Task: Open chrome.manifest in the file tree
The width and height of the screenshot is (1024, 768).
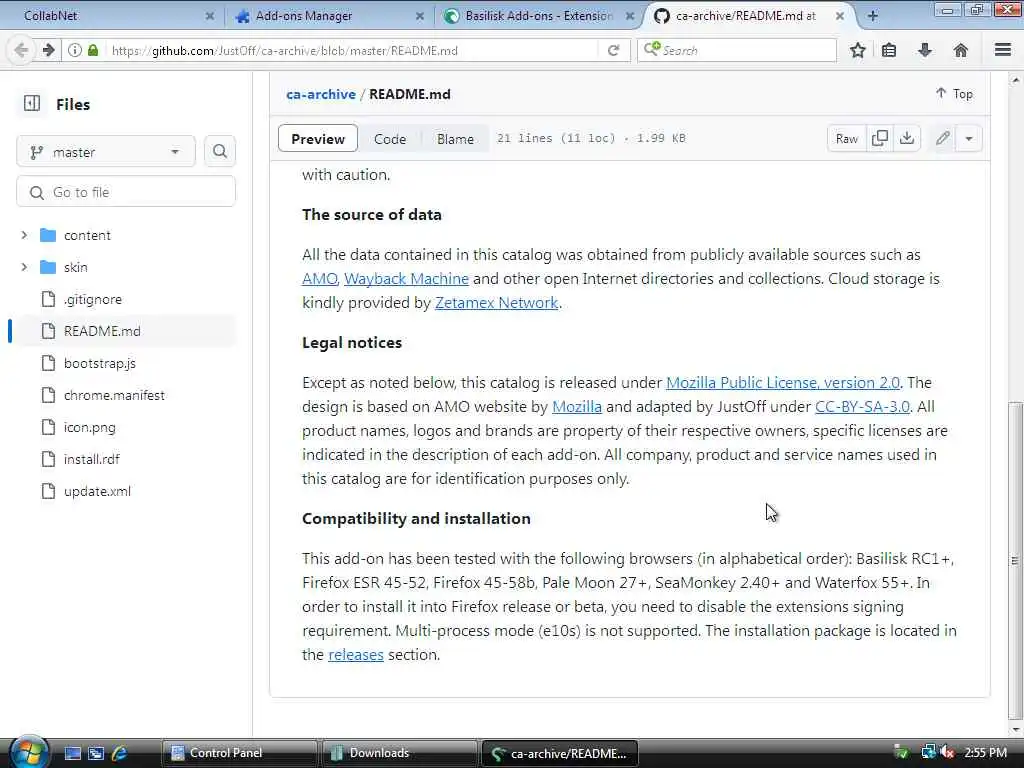Action: point(114,395)
